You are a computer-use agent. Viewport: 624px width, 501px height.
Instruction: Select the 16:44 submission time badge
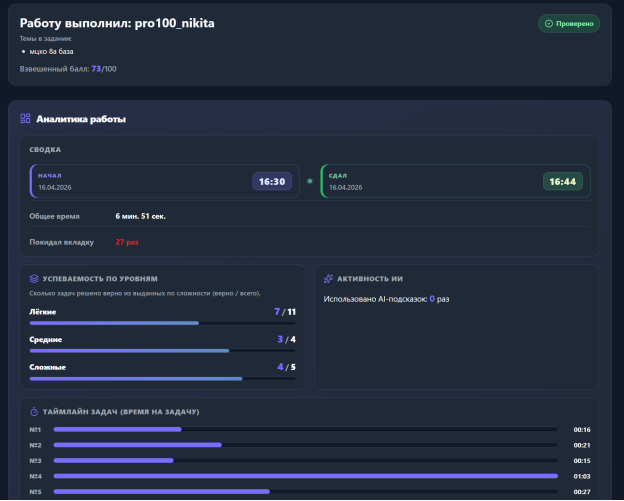[563, 182]
